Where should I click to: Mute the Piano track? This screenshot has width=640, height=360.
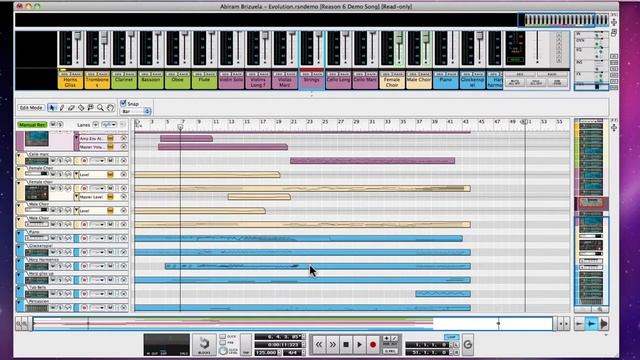tap(53, 238)
